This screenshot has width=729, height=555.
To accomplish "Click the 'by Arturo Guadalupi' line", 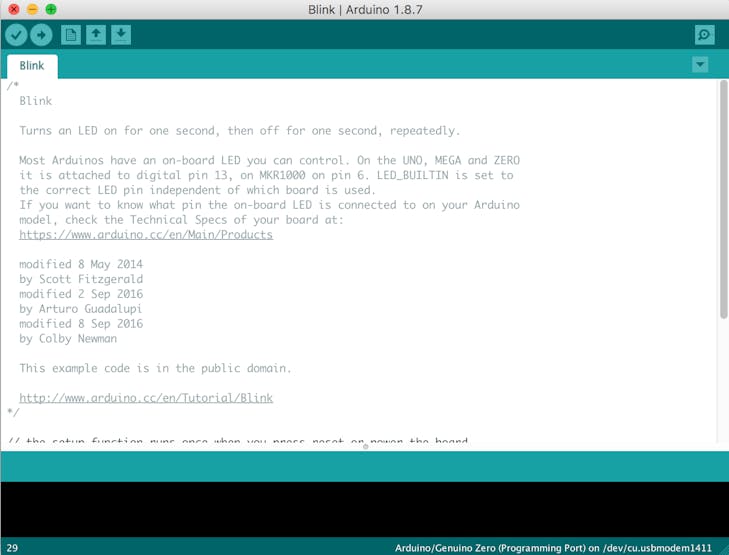I will click(80, 309).
